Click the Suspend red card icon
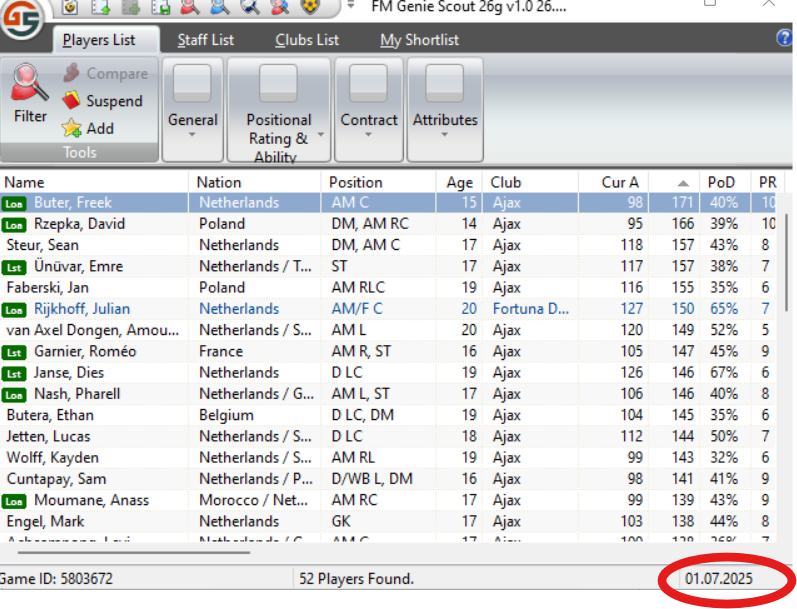 pyautogui.click(x=71, y=101)
